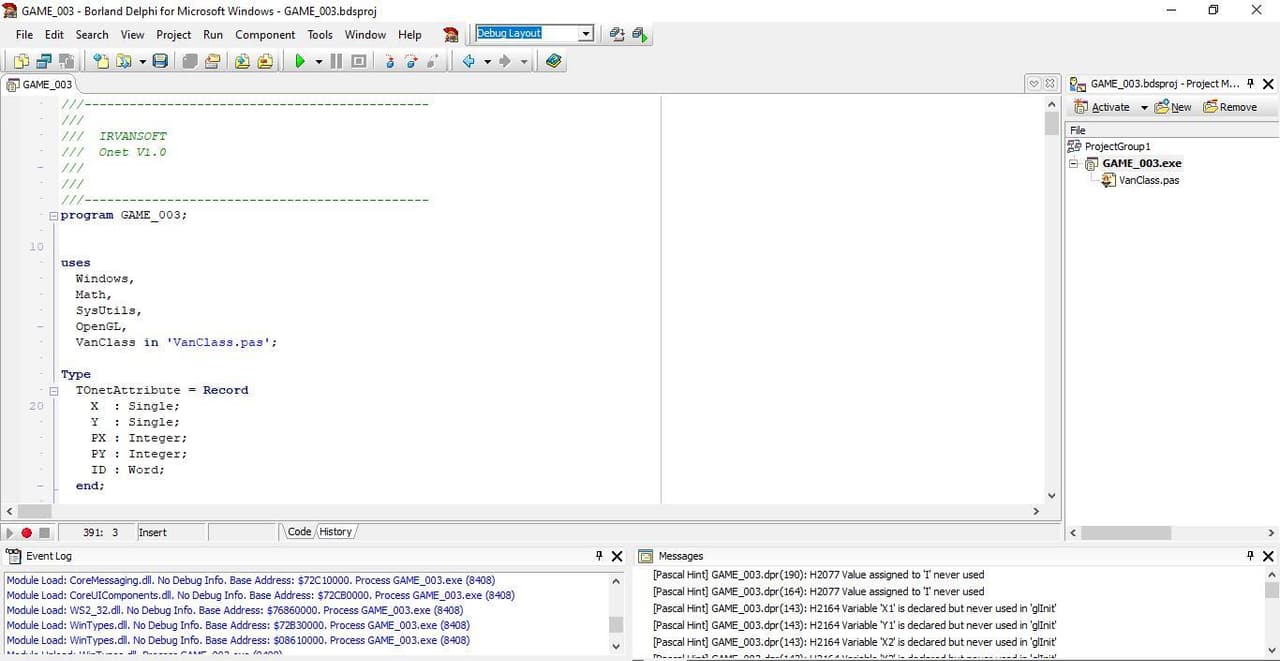Viewport: 1280px width, 661px height.
Task: Open the Debug Layout combo box
Action: [586, 33]
